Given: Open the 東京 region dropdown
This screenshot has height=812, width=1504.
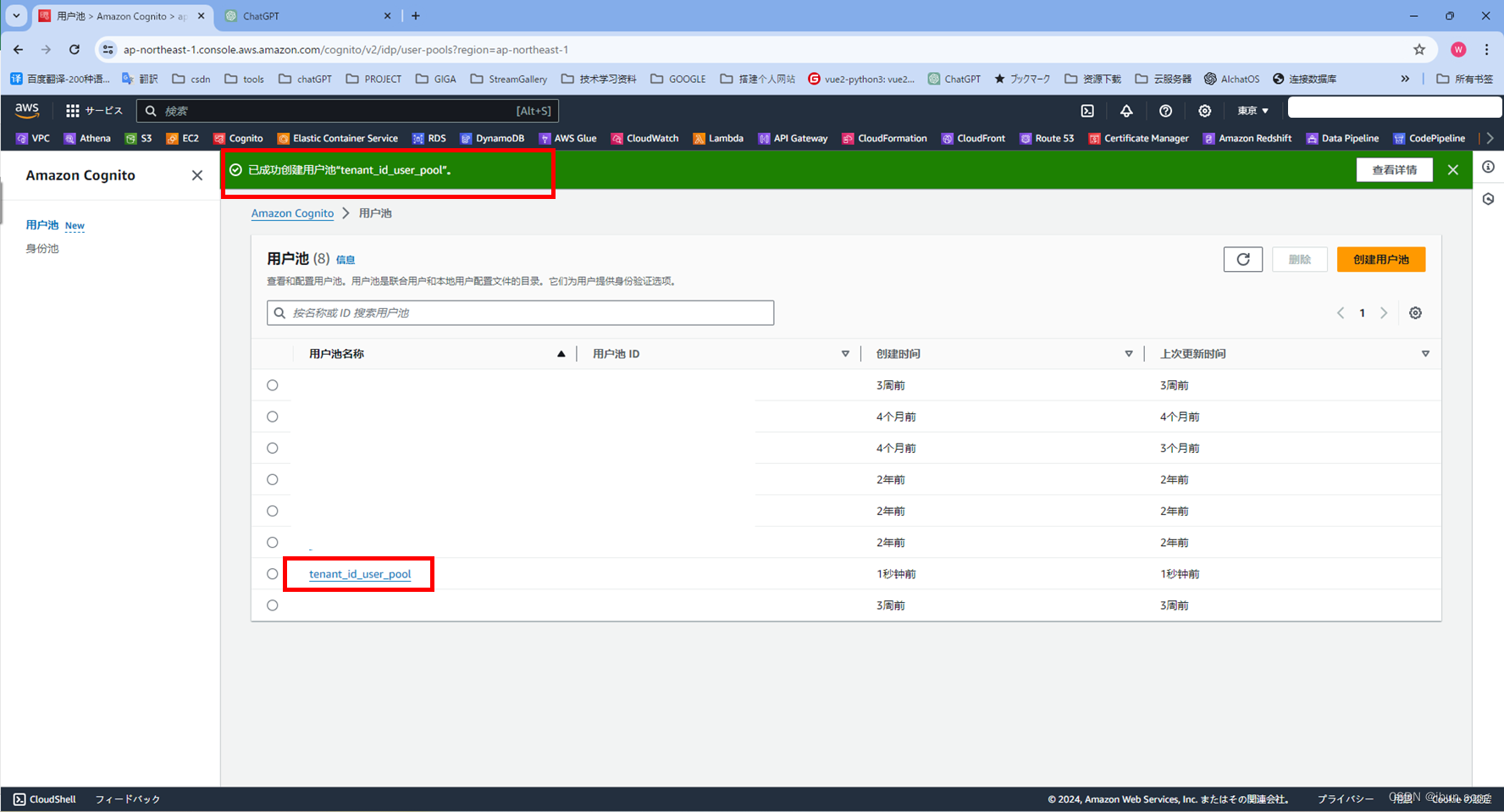Looking at the screenshot, I should coord(1252,111).
